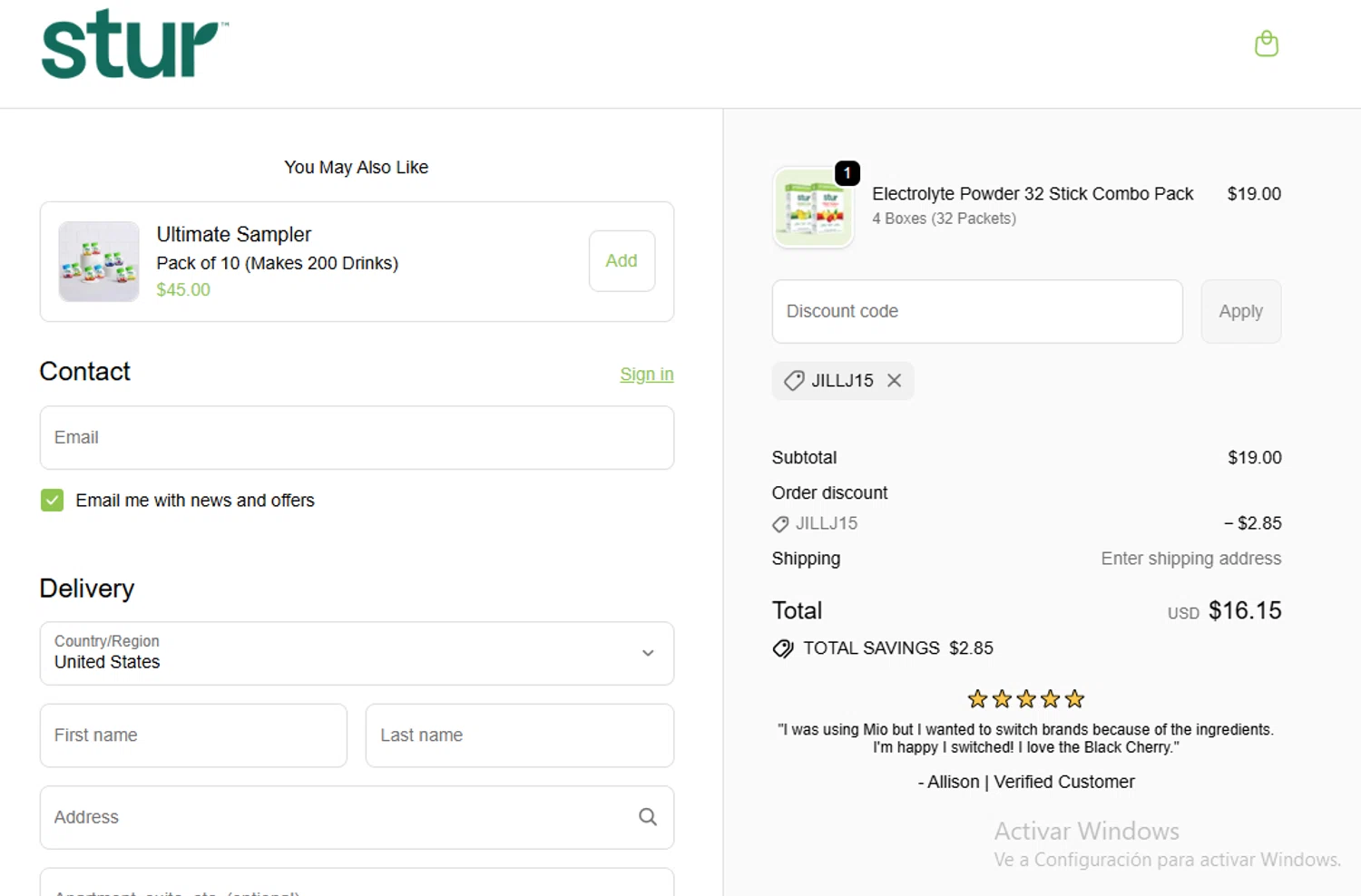Click the Ultimate Sampler product thumbnail
The width and height of the screenshot is (1361, 896).
99,261
